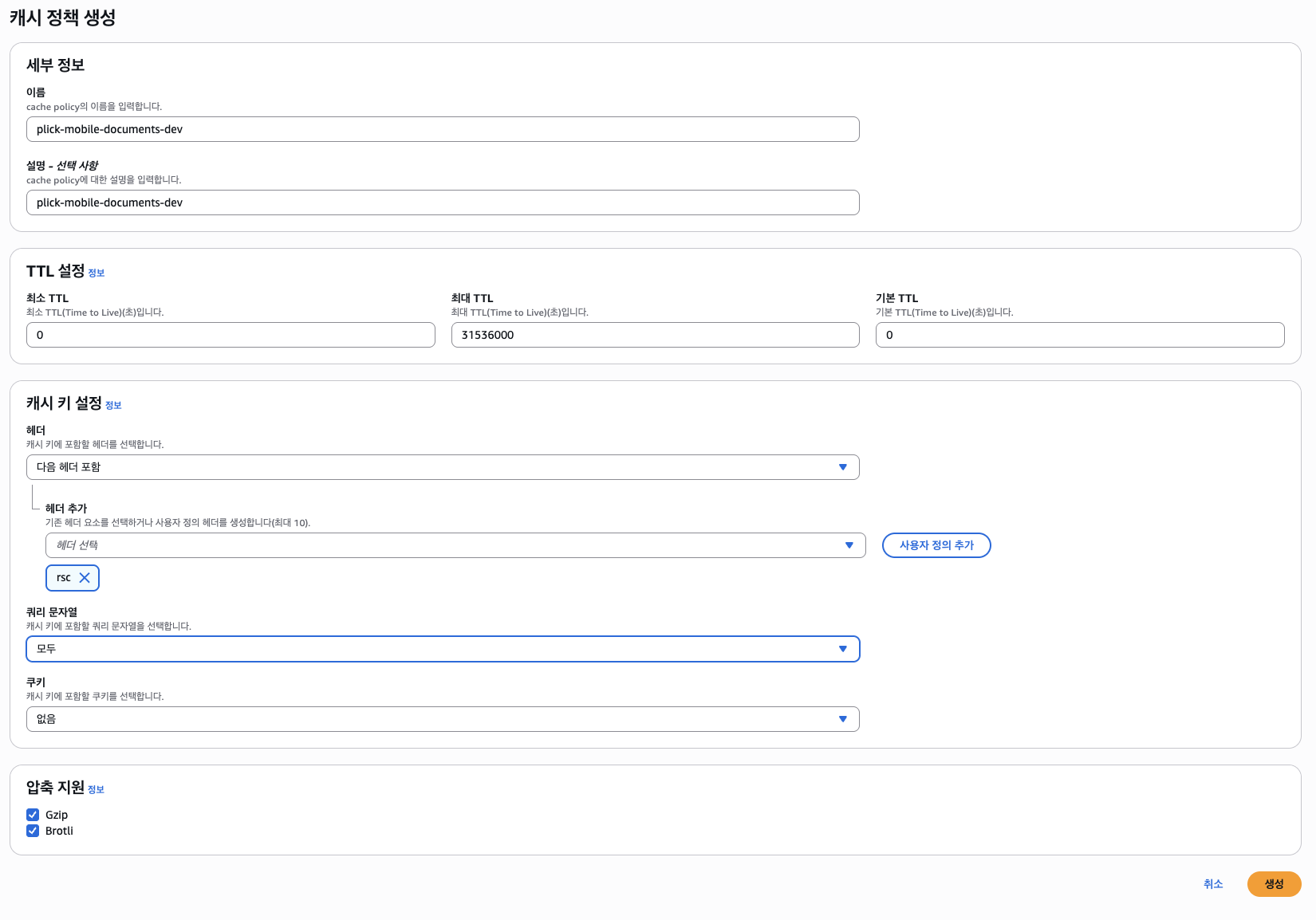Focus the 최대 TTL field with 31536000
Screen dimensions: 1316x920
pos(656,335)
